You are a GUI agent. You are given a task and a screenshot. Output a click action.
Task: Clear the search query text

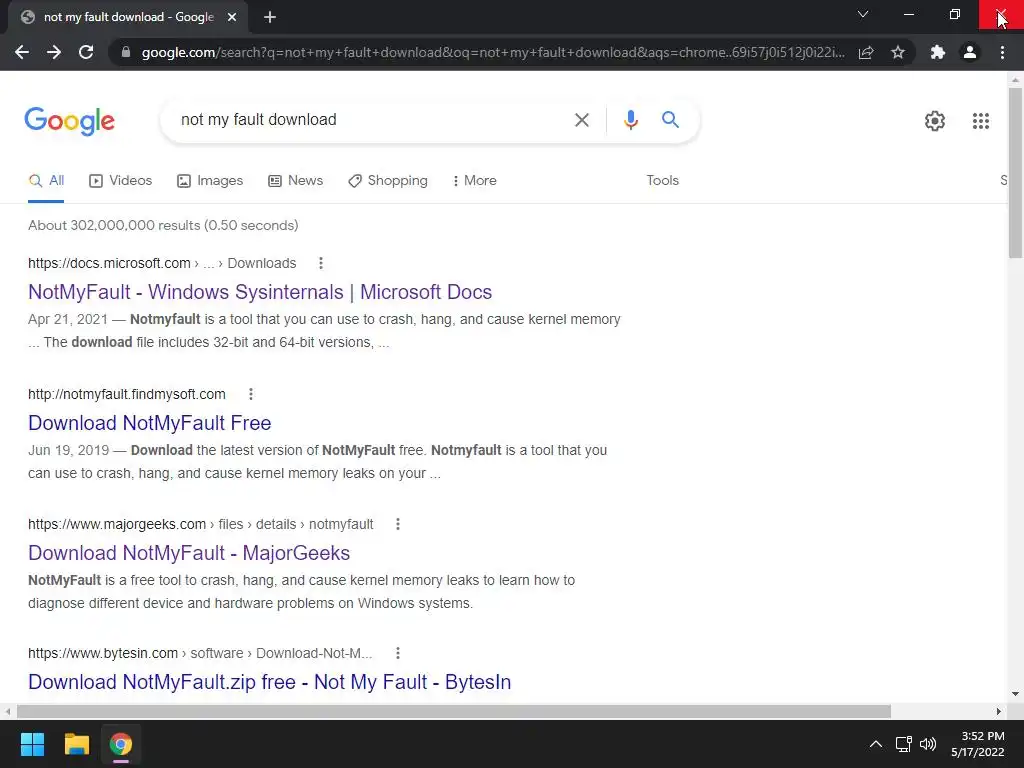point(581,120)
